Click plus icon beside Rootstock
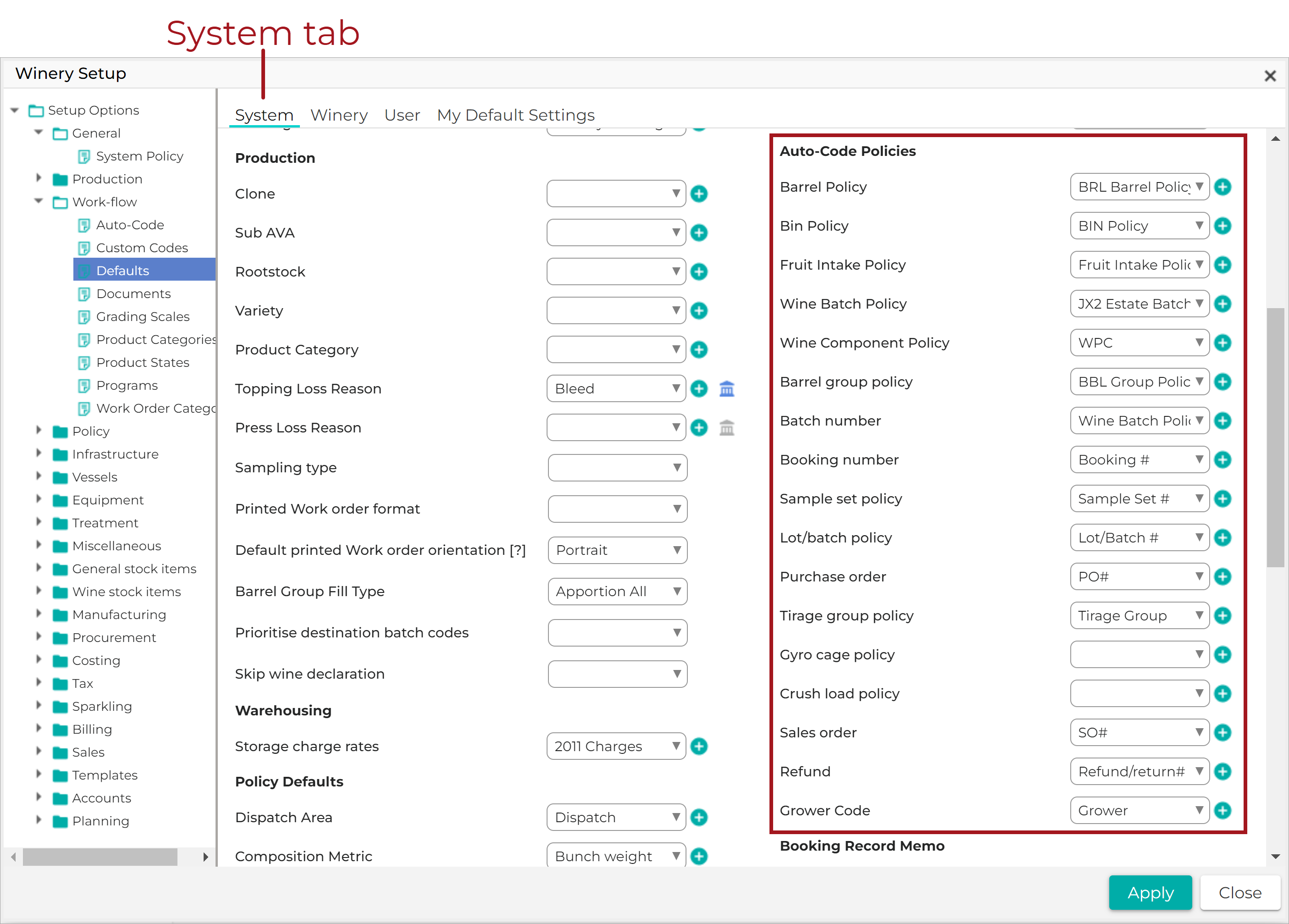This screenshot has width=1289, height=924. tap(698, 271)
